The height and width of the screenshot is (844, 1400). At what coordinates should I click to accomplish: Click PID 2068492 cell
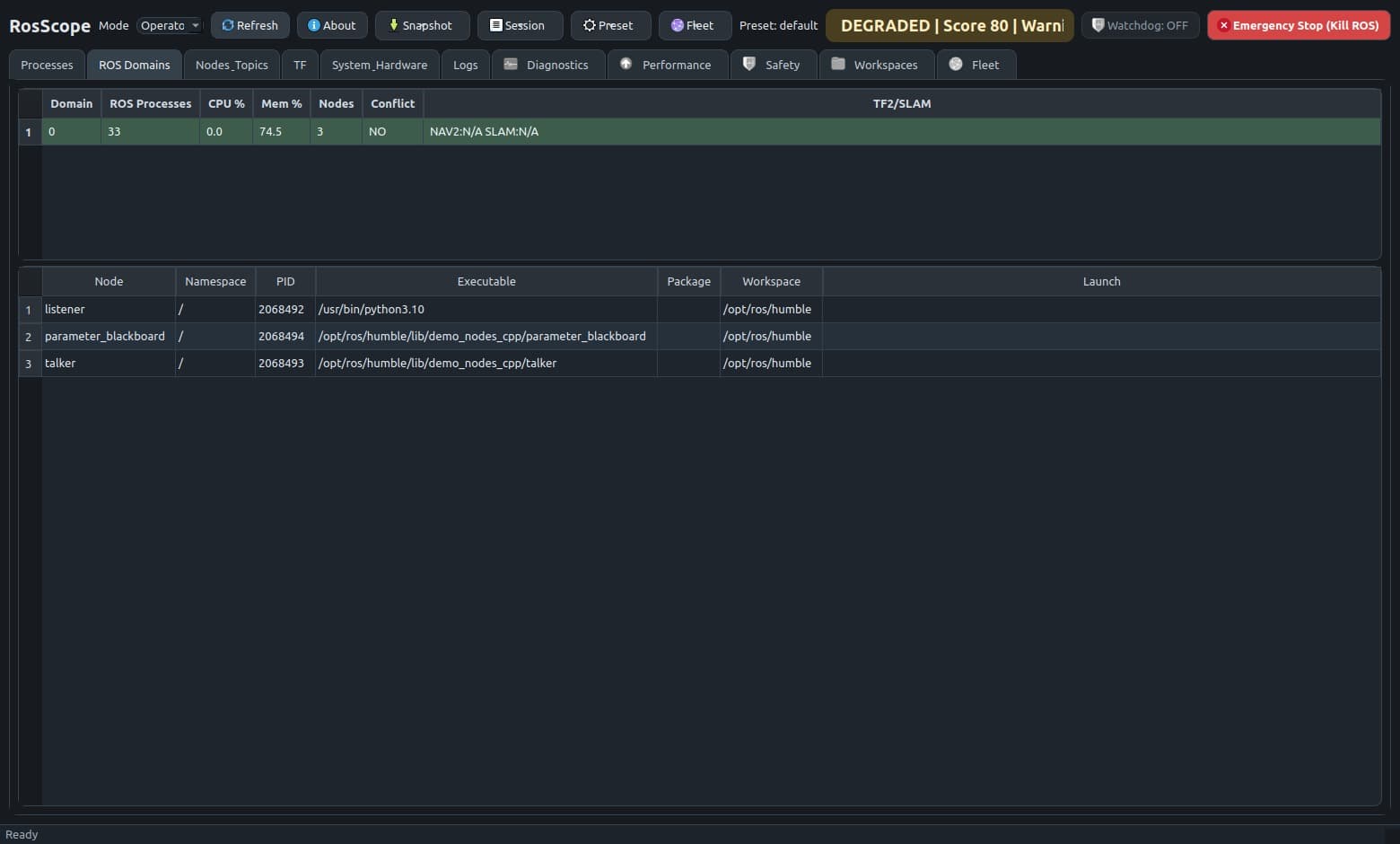pos(285,310)
